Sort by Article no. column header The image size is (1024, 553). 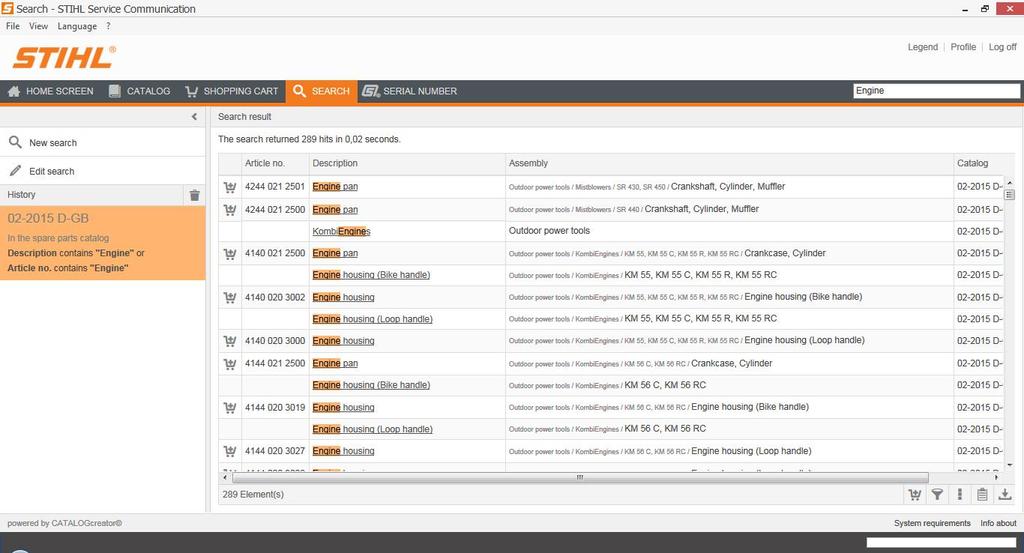point(275,163)
